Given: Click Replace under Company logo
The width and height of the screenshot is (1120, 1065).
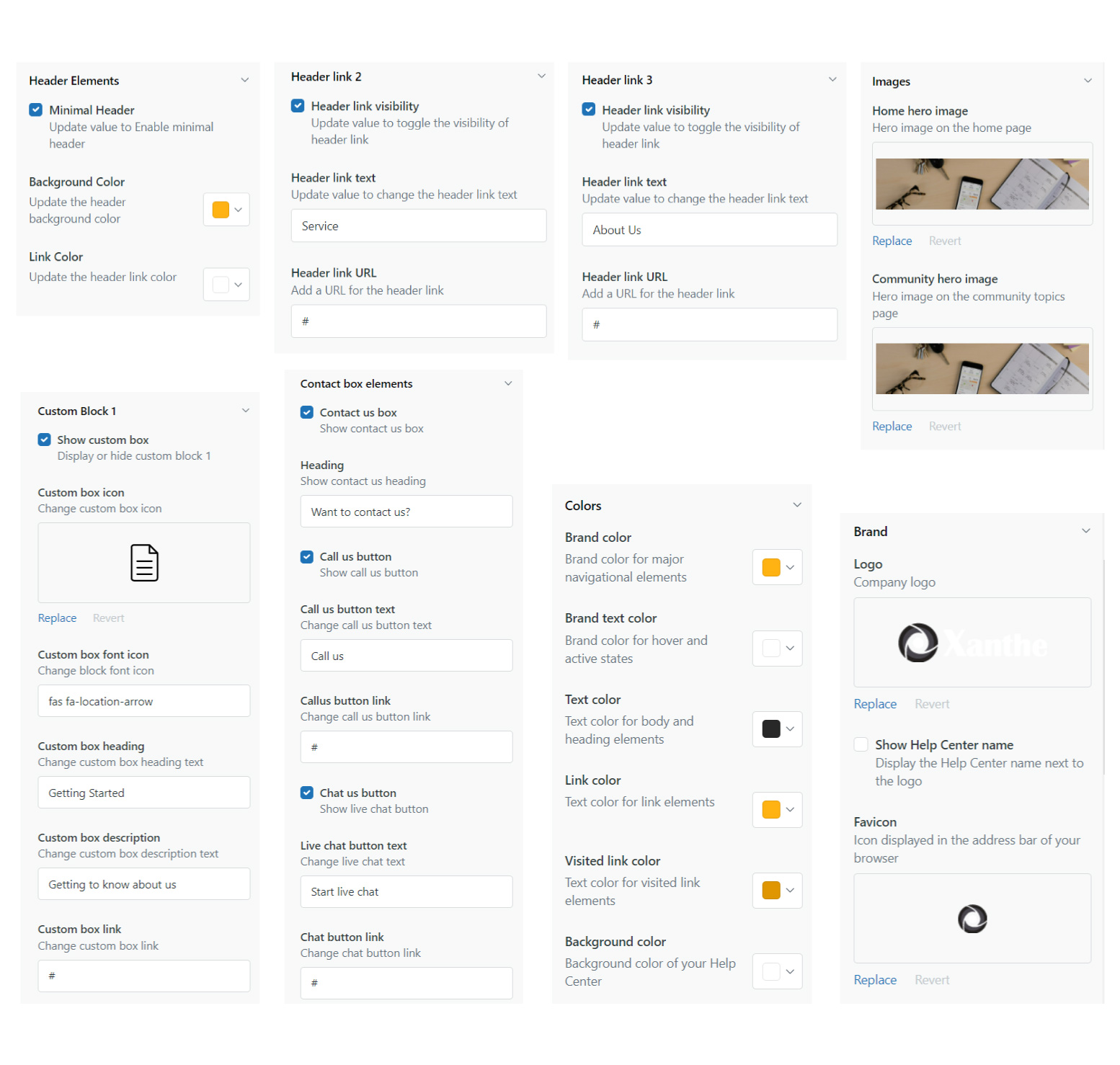Looking at the screenshot, I should click(875, 704).
